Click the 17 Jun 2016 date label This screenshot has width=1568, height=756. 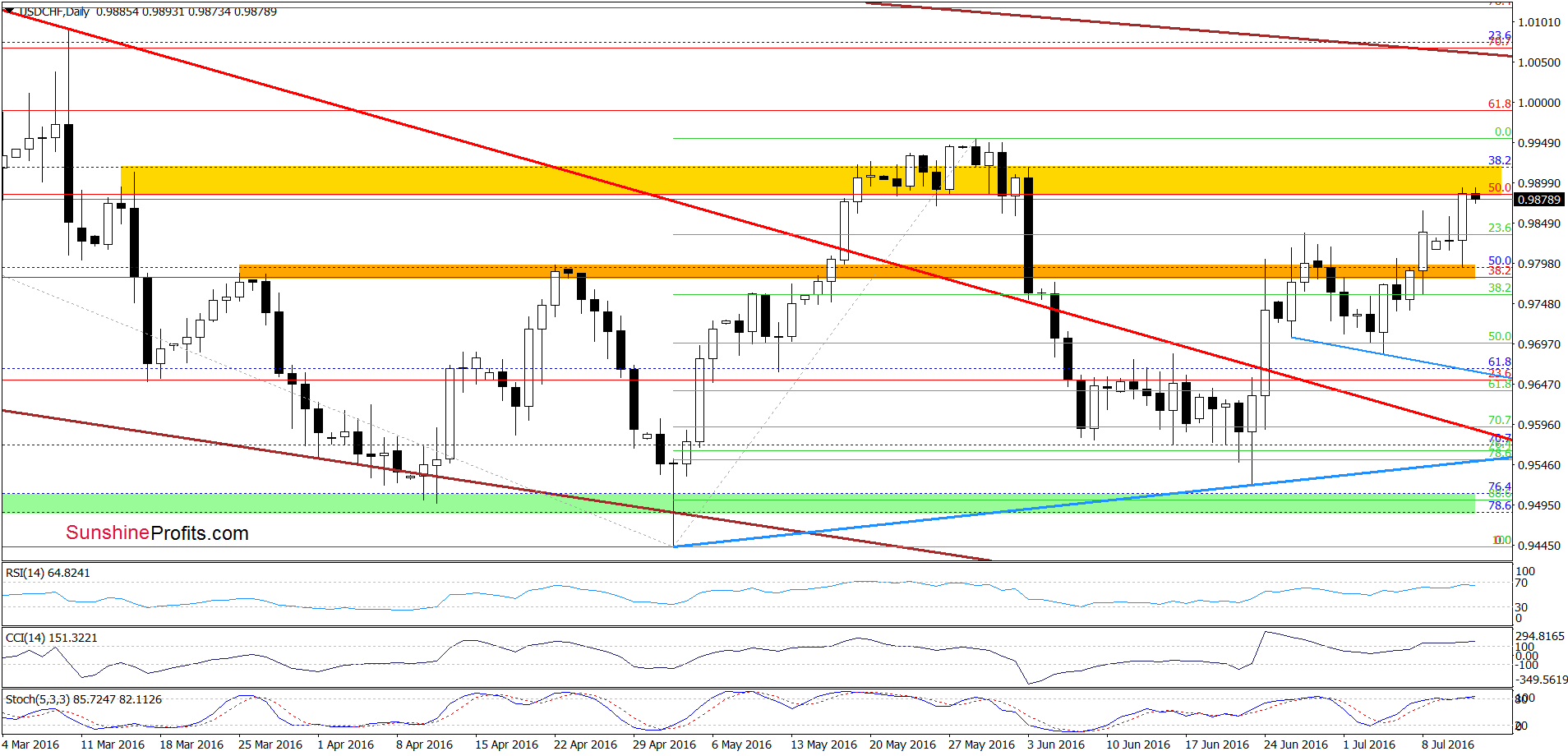tap(1217, 744)
